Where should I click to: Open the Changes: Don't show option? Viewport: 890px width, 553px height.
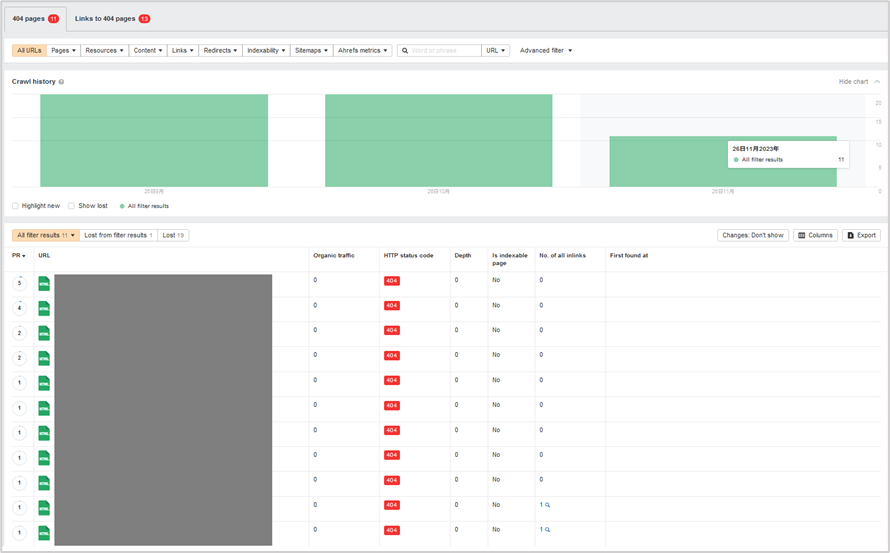pos(753,235)
